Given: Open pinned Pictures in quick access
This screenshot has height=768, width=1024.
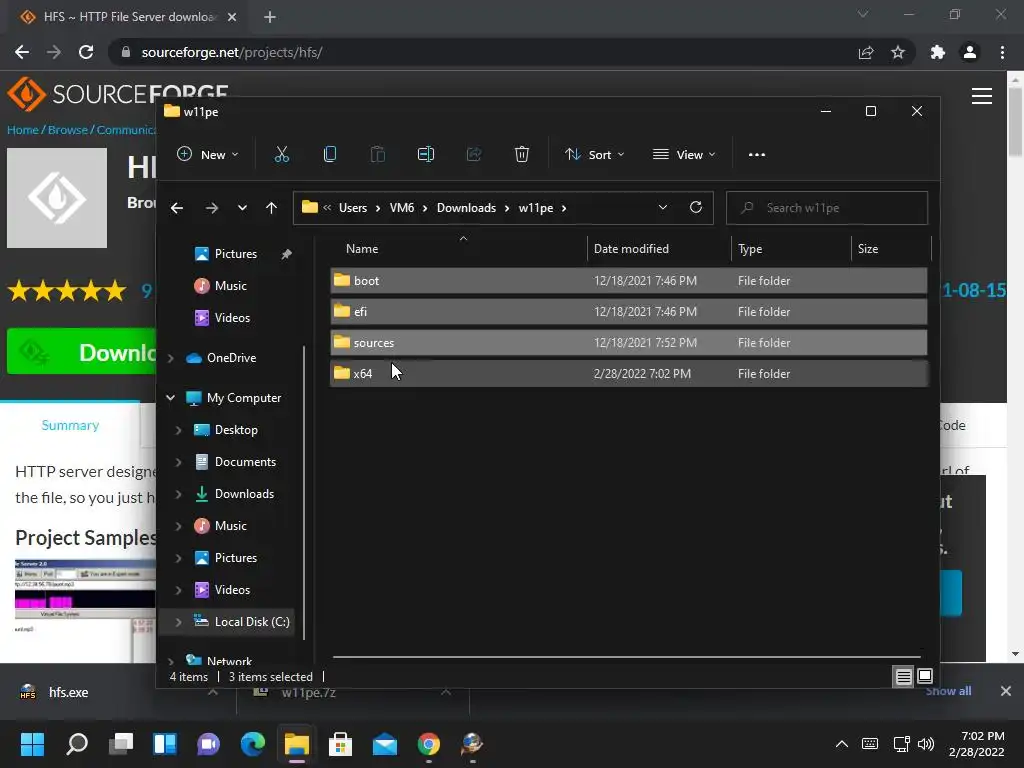Looking at the screenshot, I should [x=236, y=254].
